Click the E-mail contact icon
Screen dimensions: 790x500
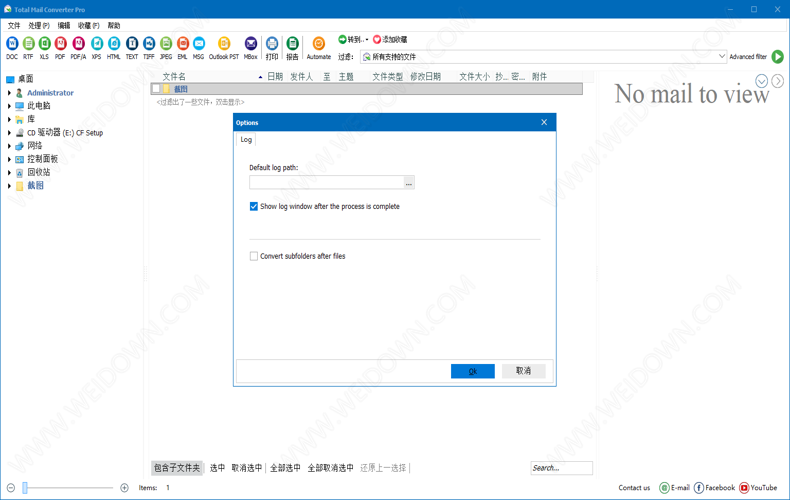click(x=664, y=487)
